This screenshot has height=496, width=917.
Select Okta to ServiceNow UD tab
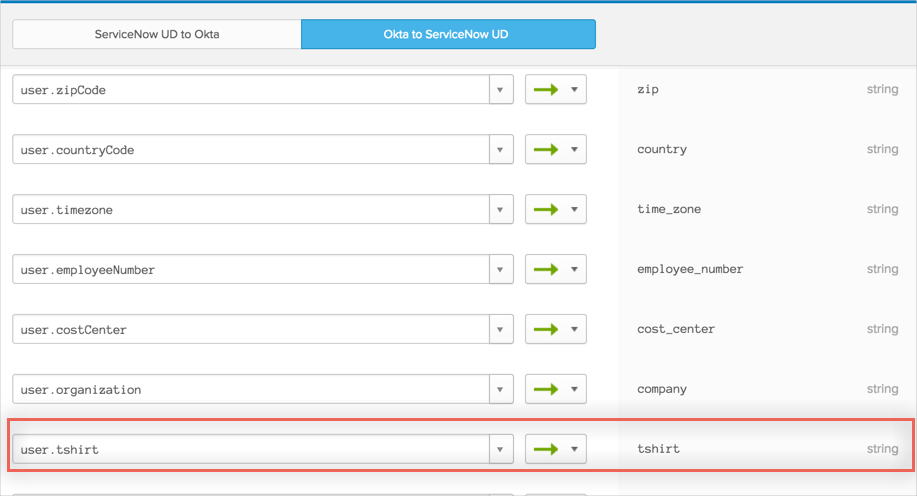pos(447,34)
